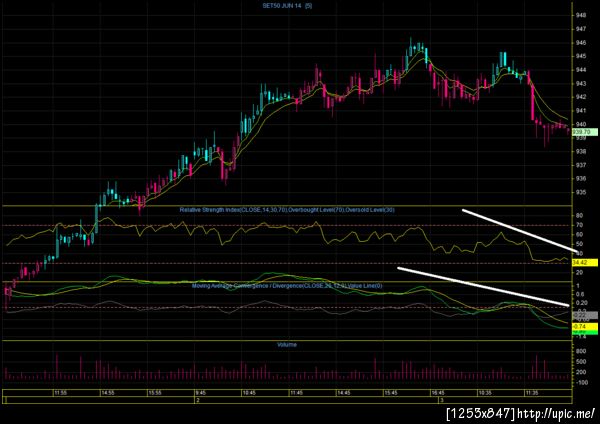Image resolution: width=600 pixels, height=424 pixels.
Task: Click the day 2 segment in date bar
Action: coord(317,400)
